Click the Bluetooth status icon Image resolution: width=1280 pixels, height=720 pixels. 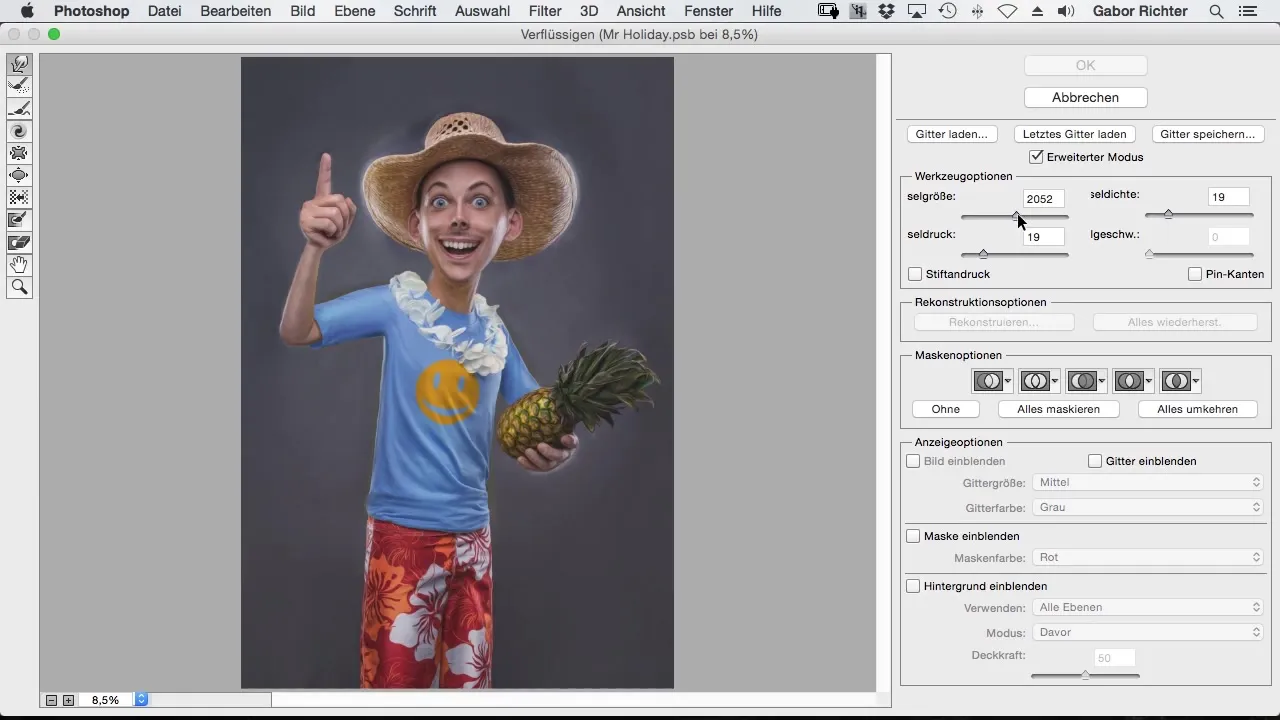(977, 12)
